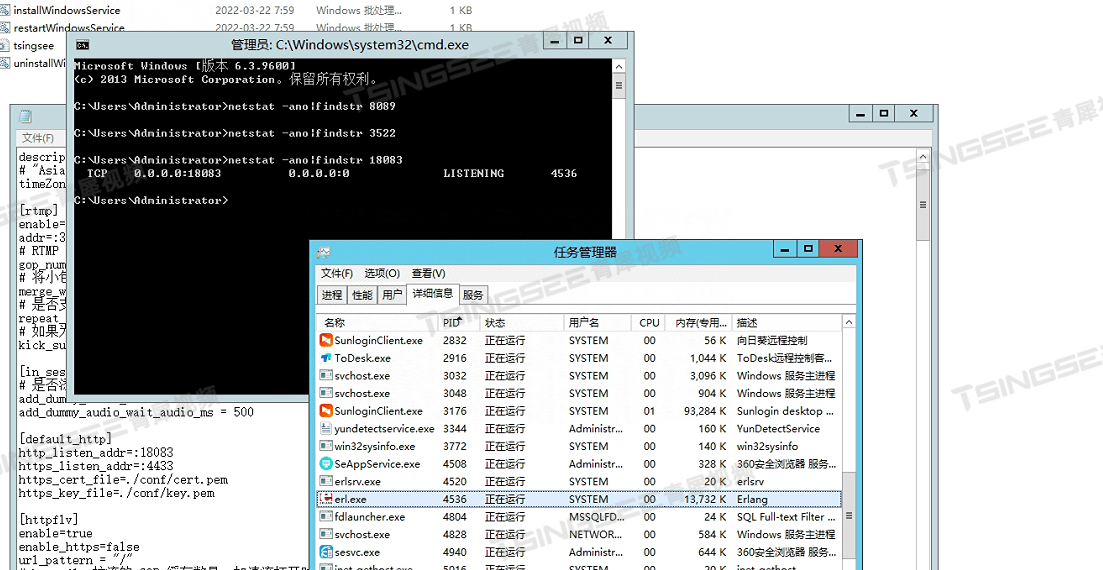
Task: Maximize the Notepad window
Action: pyautogui.click(x=884, y=113)
